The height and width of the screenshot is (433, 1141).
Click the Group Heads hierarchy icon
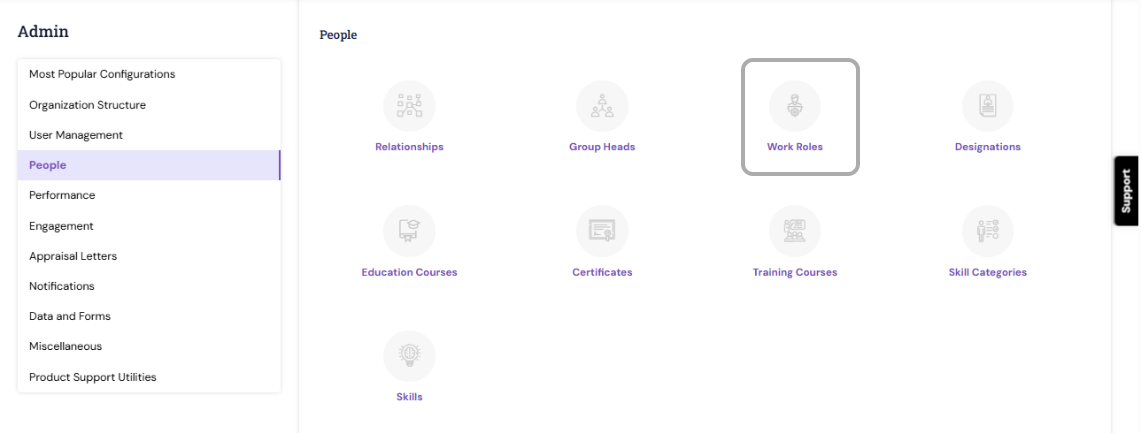tap(602, 106)
